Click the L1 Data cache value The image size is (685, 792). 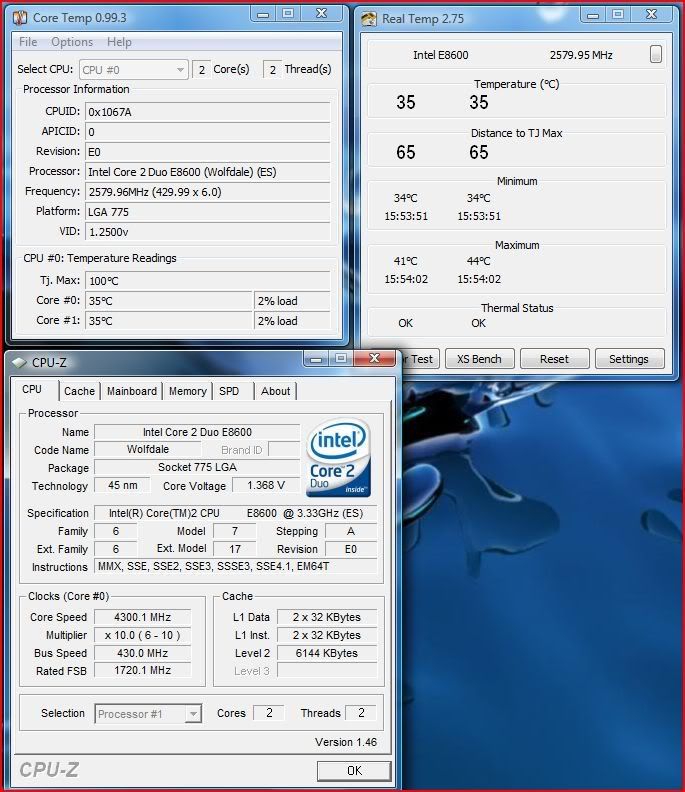click(x=327, y=617)
